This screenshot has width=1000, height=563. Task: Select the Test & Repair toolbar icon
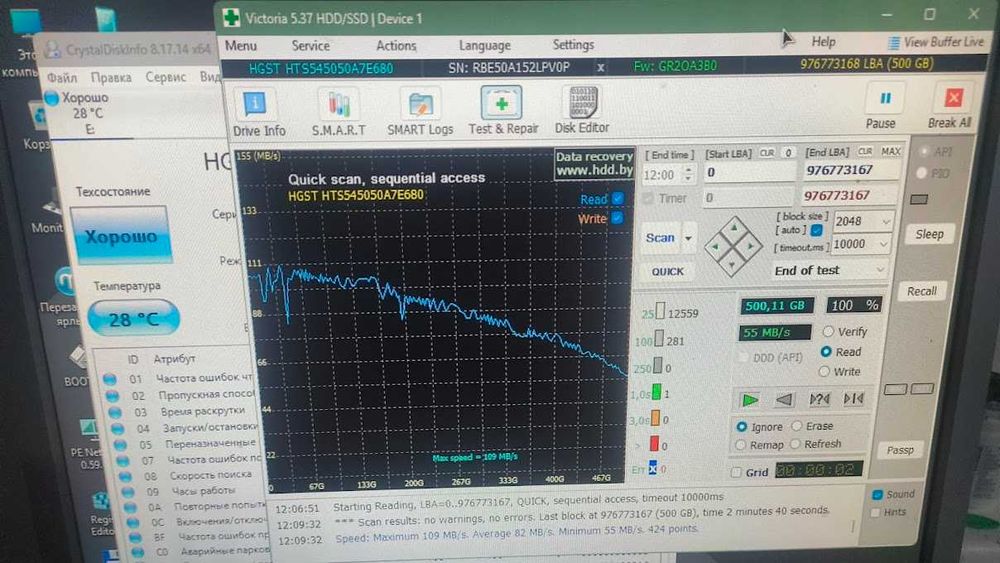(x=502, y=103)
